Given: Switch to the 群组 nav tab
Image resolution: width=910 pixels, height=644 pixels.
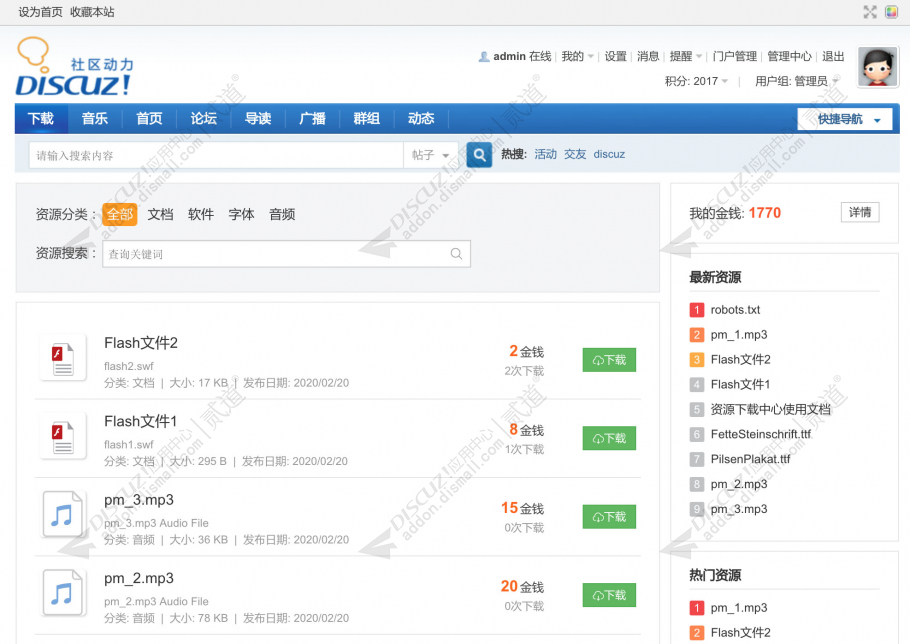Looking at the screenshot, I should [367, 118].
